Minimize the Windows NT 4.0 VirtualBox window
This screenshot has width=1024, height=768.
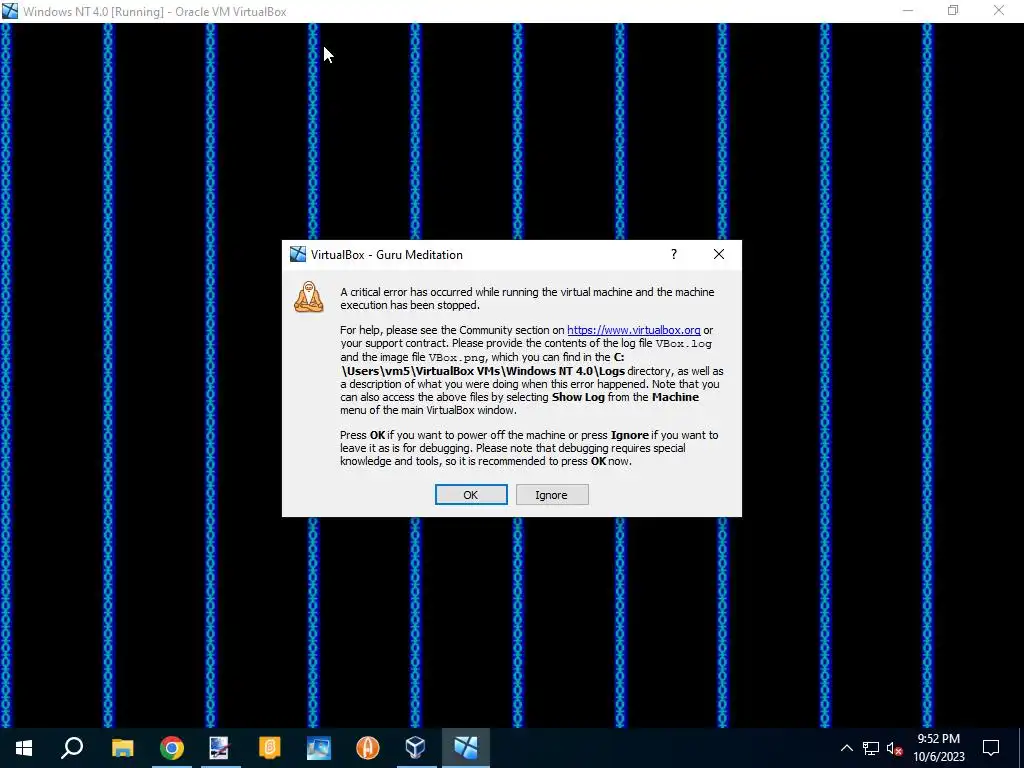[x=908, y=10]
